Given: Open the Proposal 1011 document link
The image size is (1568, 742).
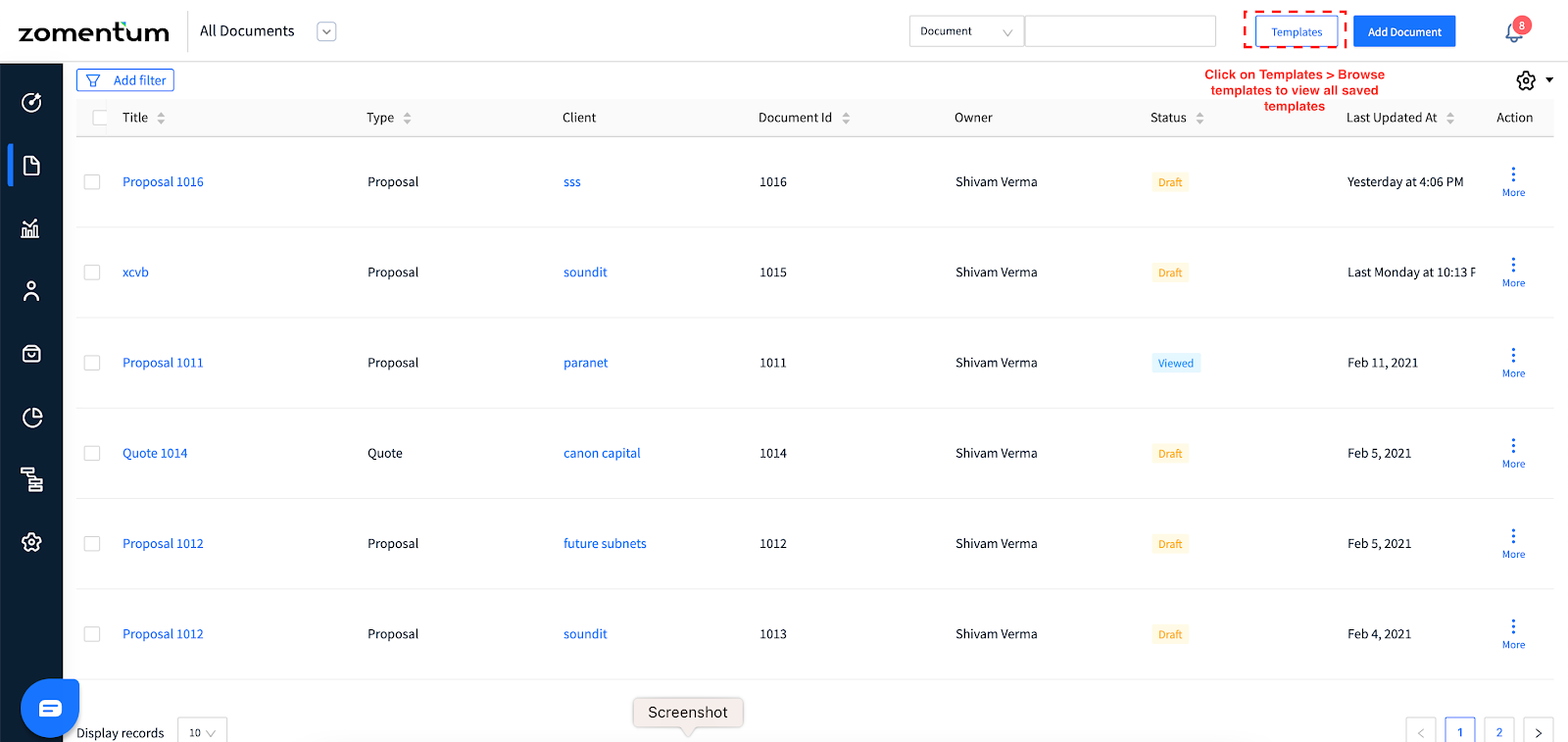Looking at the screenshot, I should pos(163,363).
